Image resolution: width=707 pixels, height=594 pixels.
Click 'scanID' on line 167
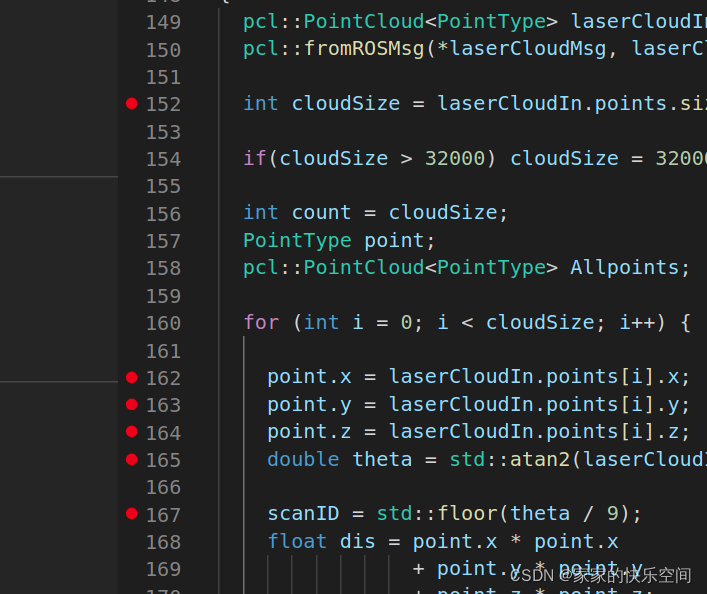point(303,514)
